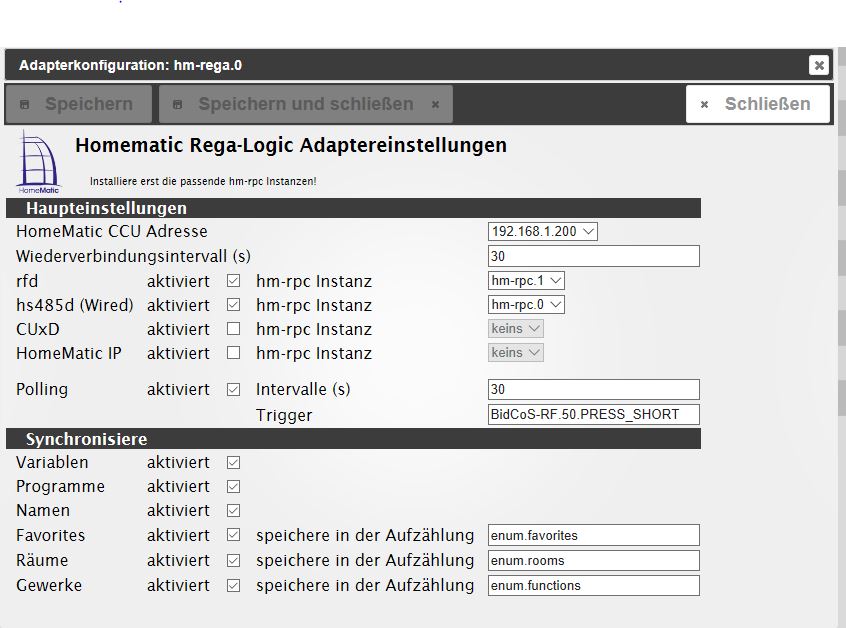846x628 pixels.
Task: Toggle the Polling aktiviert checkbox
Action: click(x=234, y=389)
